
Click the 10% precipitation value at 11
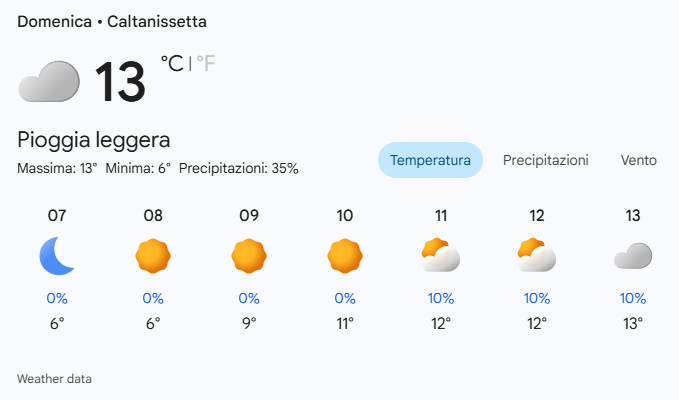(x=441, y=298)
